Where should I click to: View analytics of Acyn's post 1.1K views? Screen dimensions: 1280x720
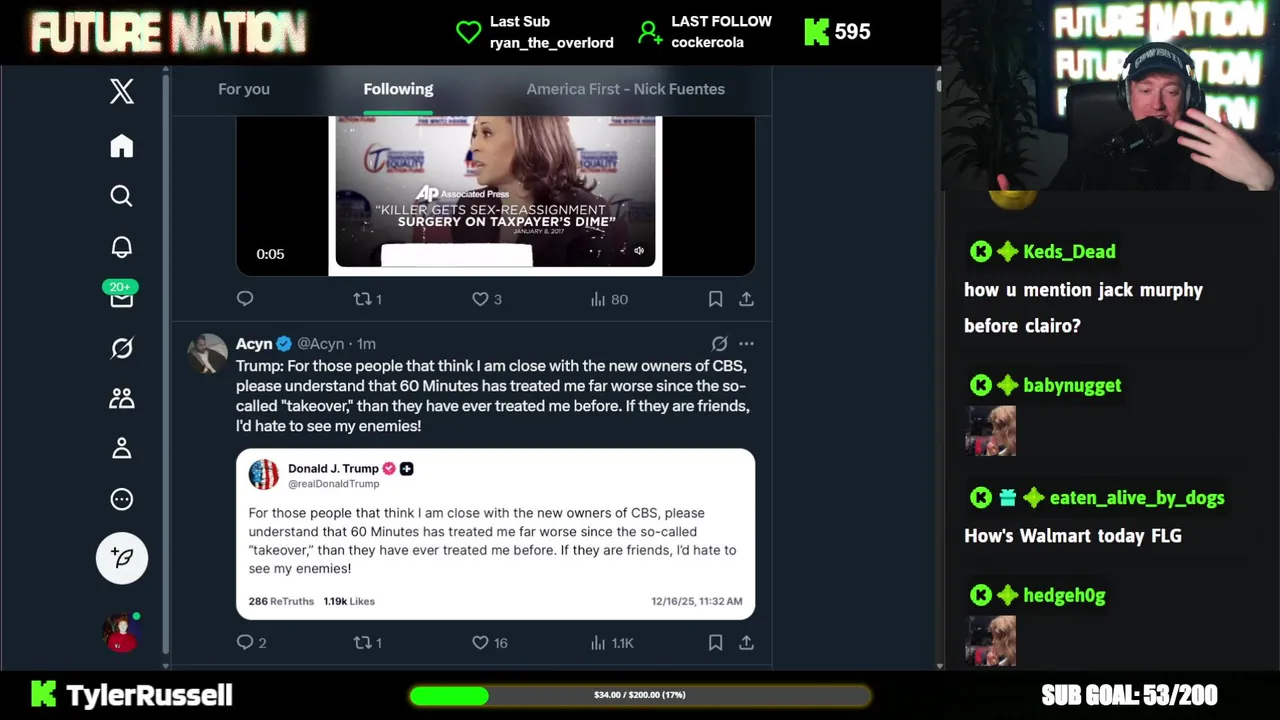click(611, 642)
